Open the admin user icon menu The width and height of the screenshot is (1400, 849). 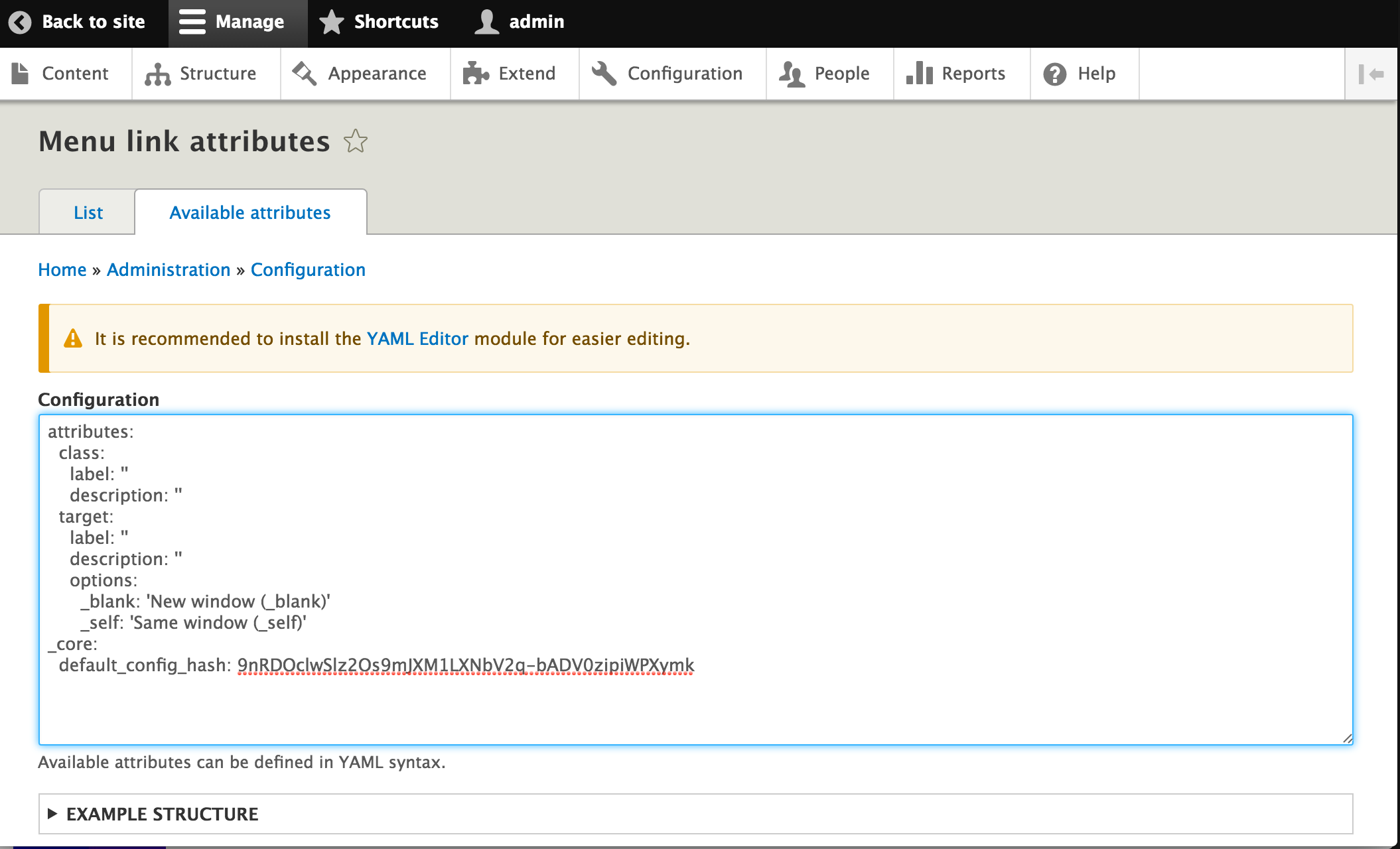click(x=487, y=22)
